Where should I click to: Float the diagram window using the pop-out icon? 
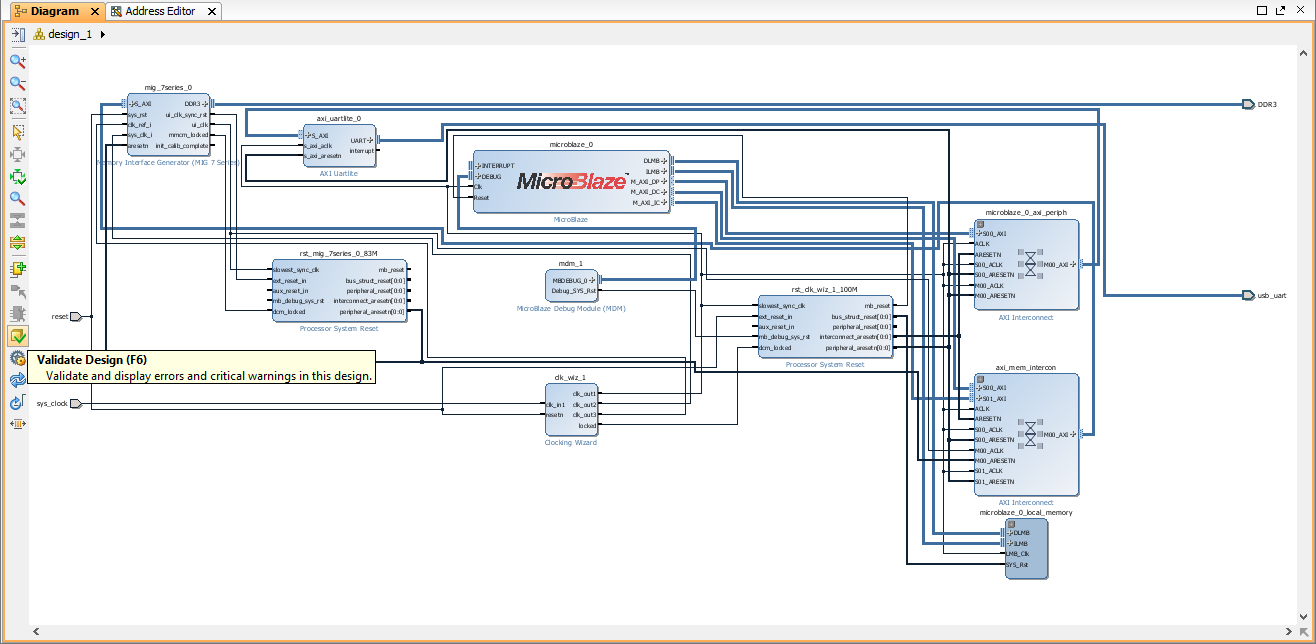click(1279, 11)
